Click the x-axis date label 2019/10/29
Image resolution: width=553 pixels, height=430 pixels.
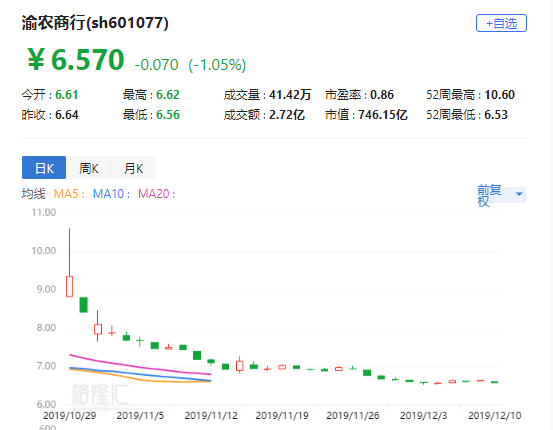[69, 416]
